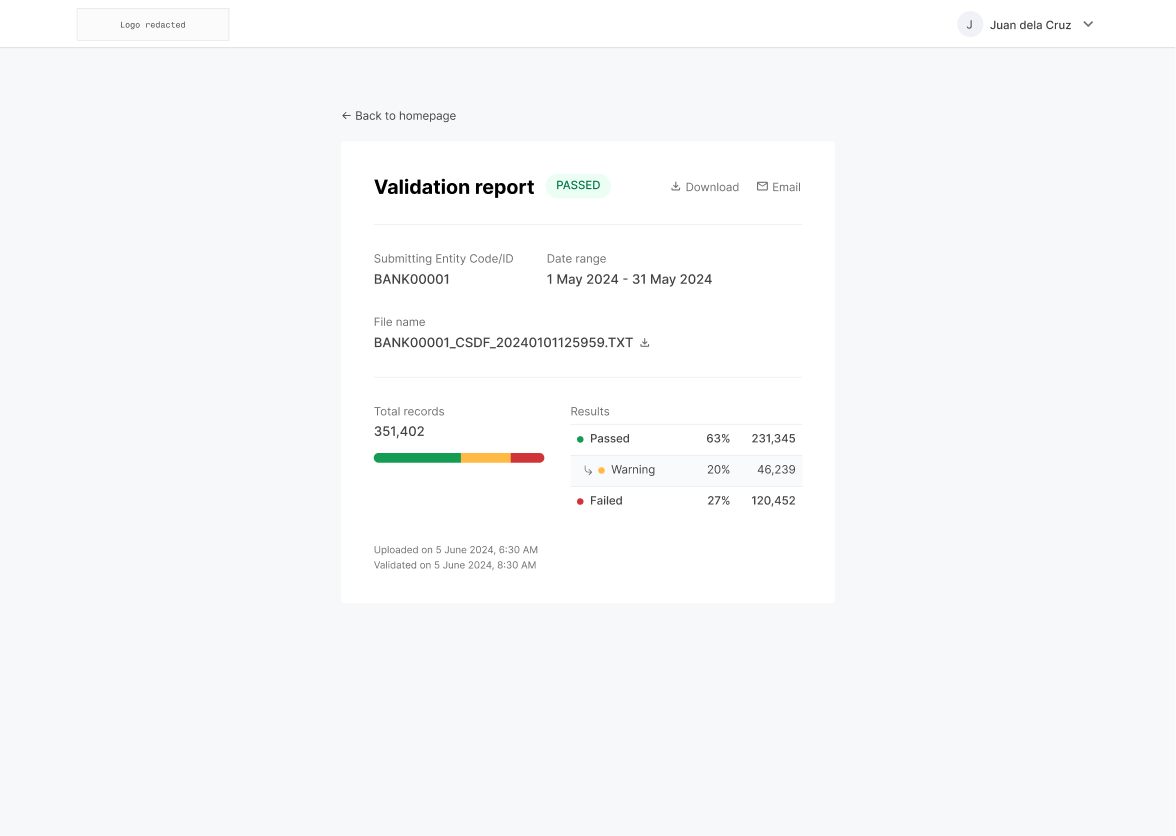Click the envelope icon beside Email
This screenshot has height=836, width=1176.
pos(763,186)
